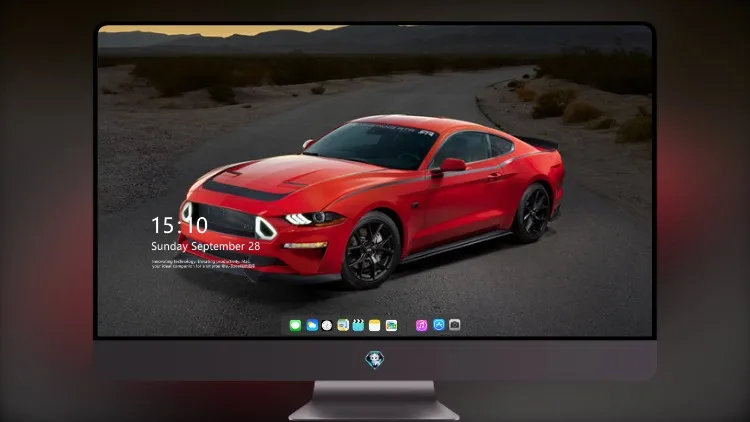Click the small quote text under date
The height and width of the screenshot is (422, 750).
(203, 264)
